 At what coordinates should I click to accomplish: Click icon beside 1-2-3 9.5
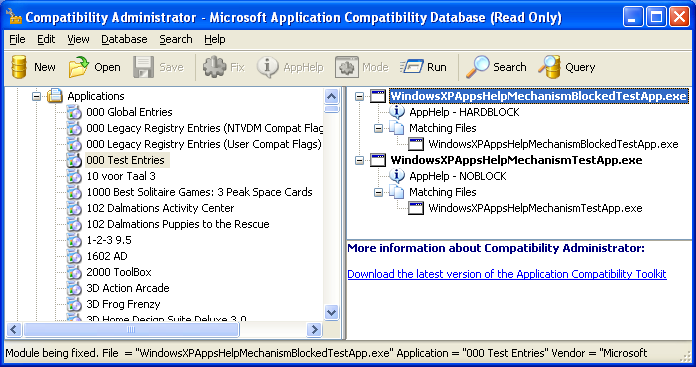coord(74,240)
